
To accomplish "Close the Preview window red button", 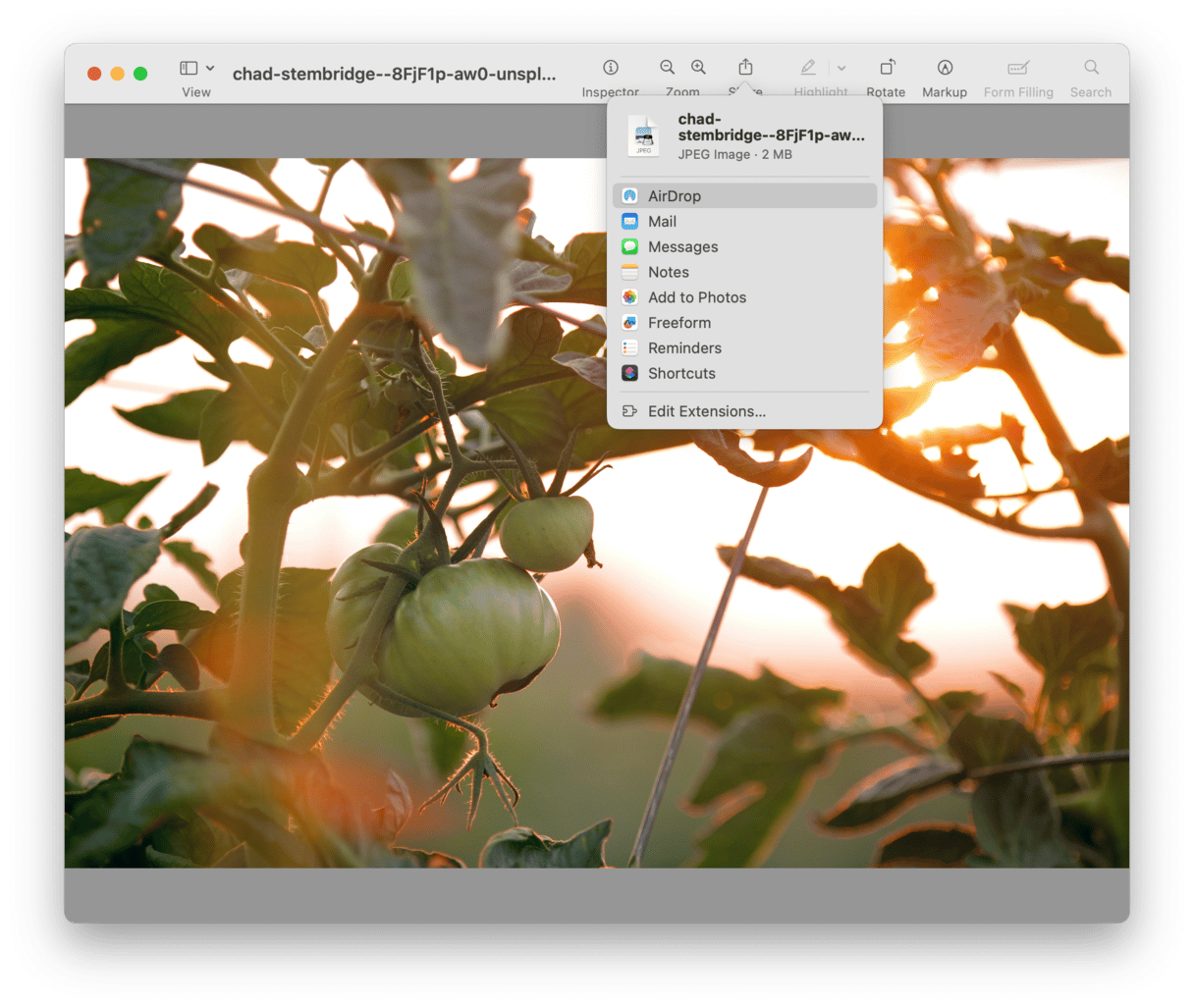I will (94, 74).
